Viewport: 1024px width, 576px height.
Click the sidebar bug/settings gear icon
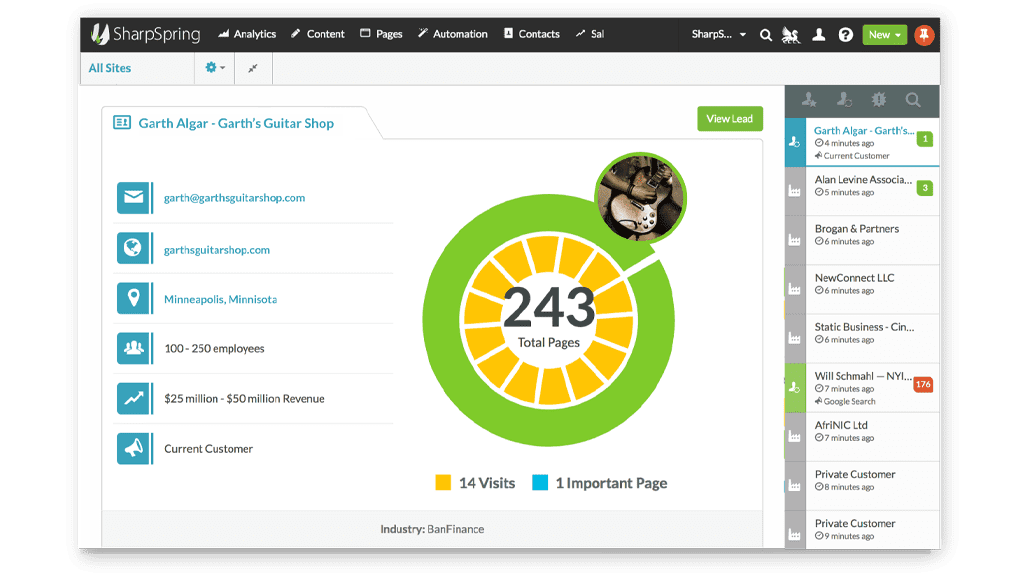click(x=878, y=100)
